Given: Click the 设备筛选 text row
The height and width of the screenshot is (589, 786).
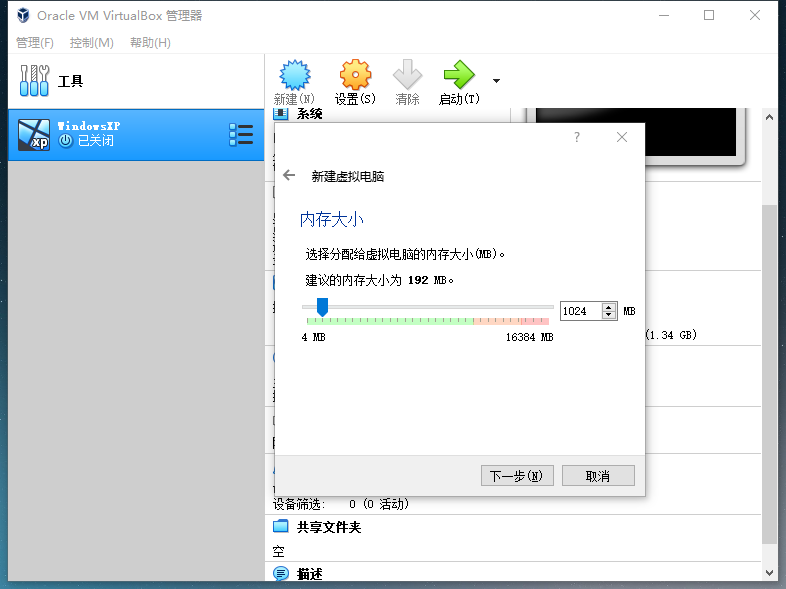Looking at the screenshot, I should [x=341, y=504].
